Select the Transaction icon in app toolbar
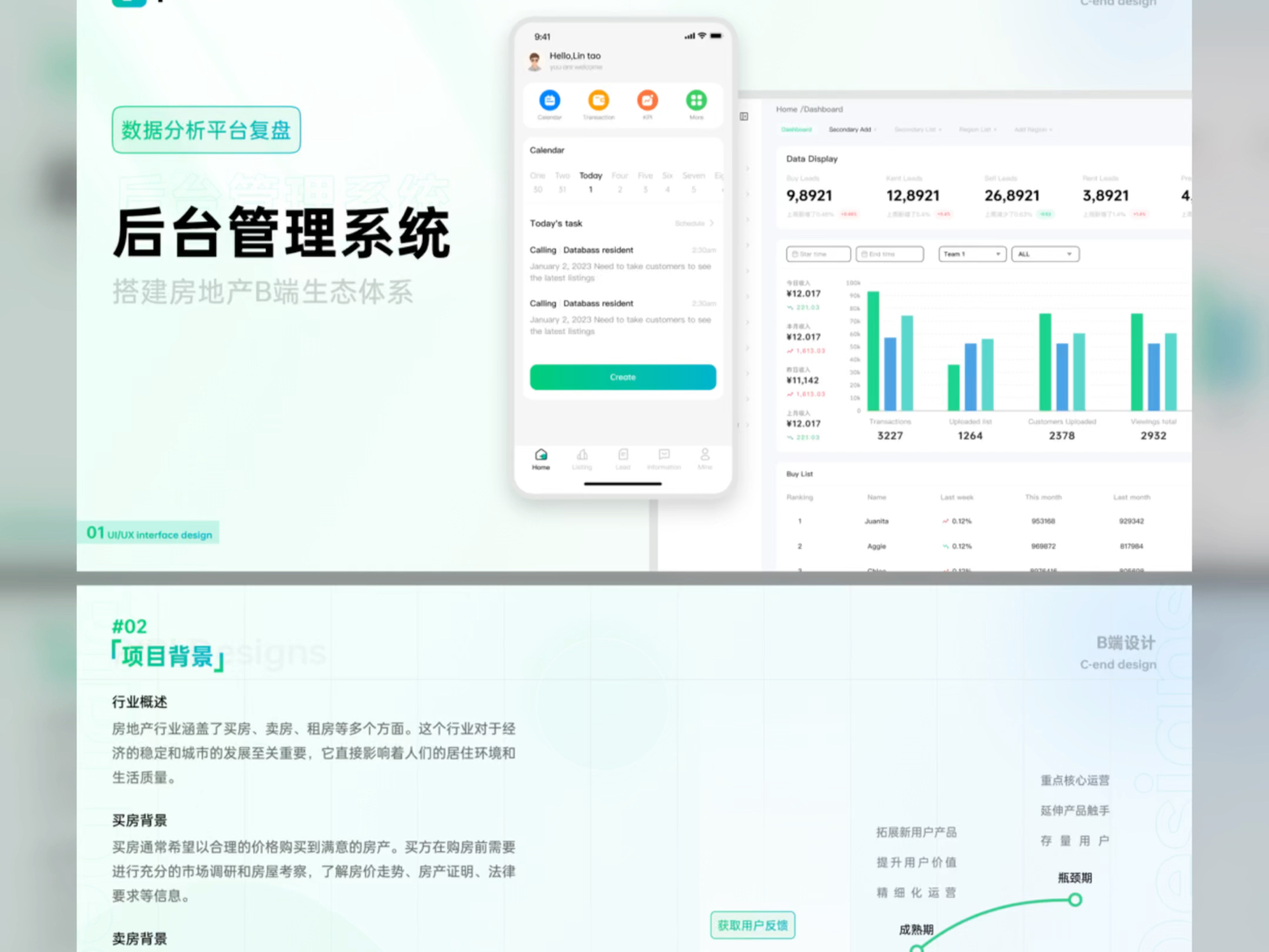Screen dimensions: 1269x952 596,100
